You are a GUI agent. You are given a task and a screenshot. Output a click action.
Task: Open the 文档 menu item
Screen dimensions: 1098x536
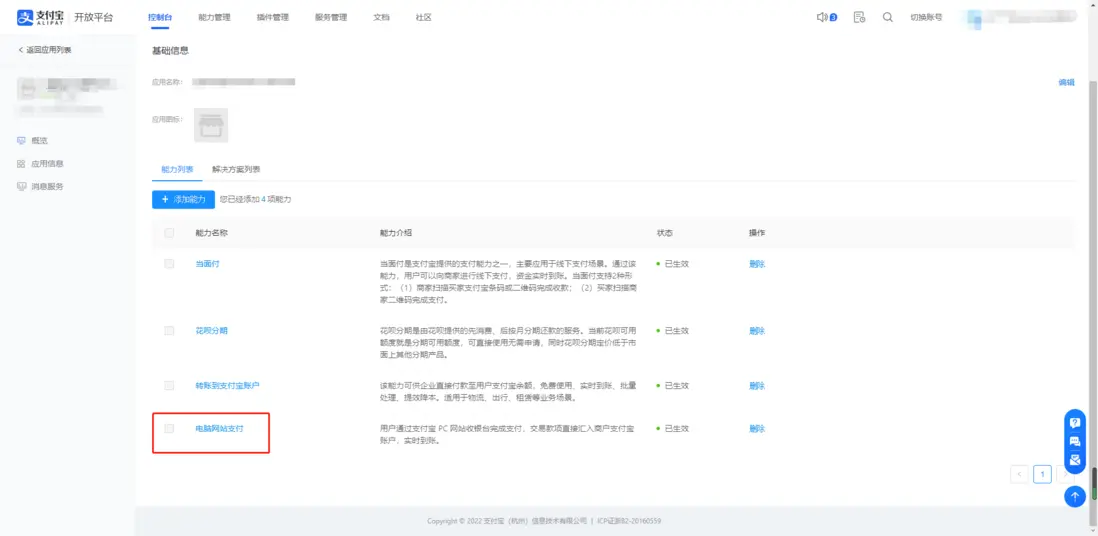pyautogui.click(x=382, y=18)
